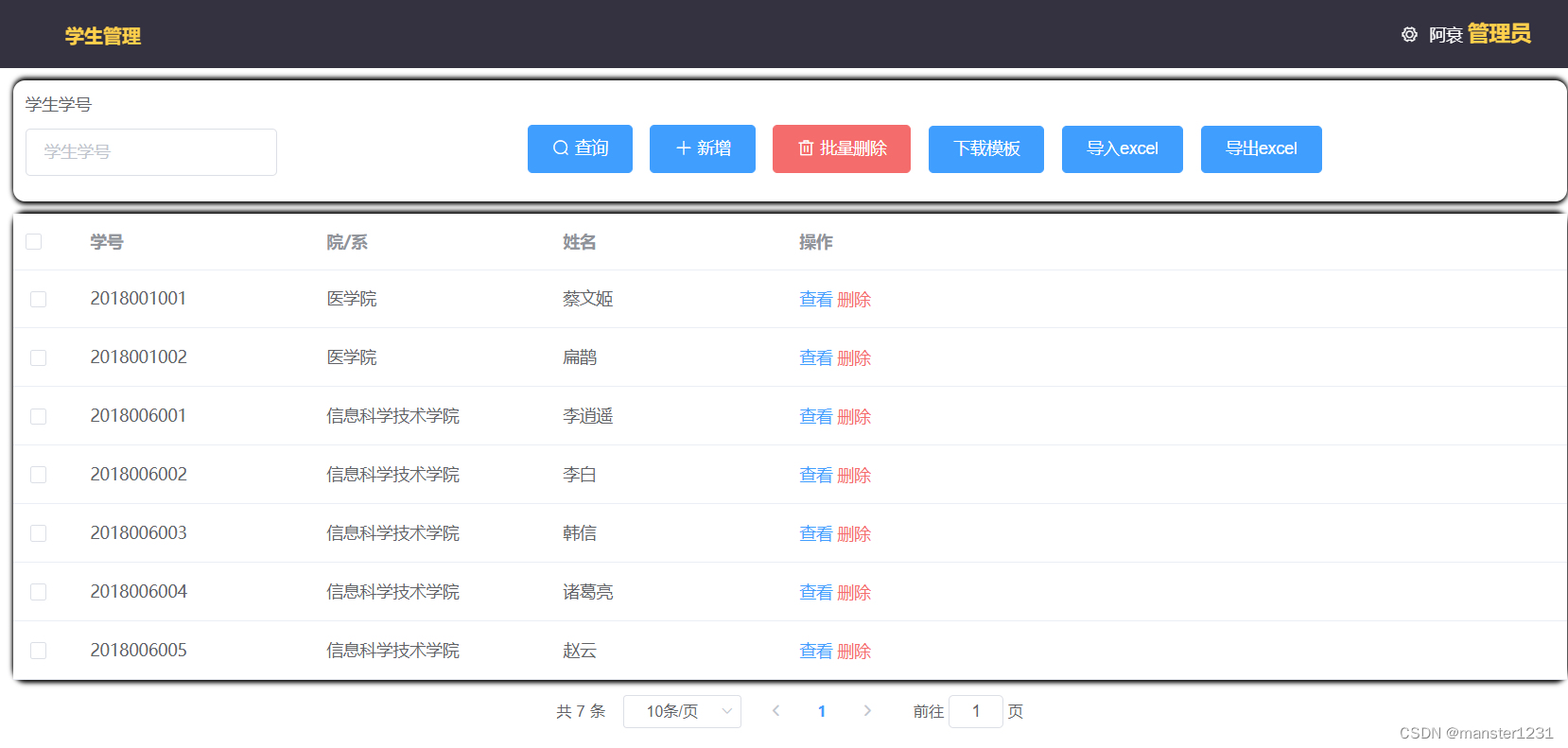Select page number 1 in pagination

(822, 711)
